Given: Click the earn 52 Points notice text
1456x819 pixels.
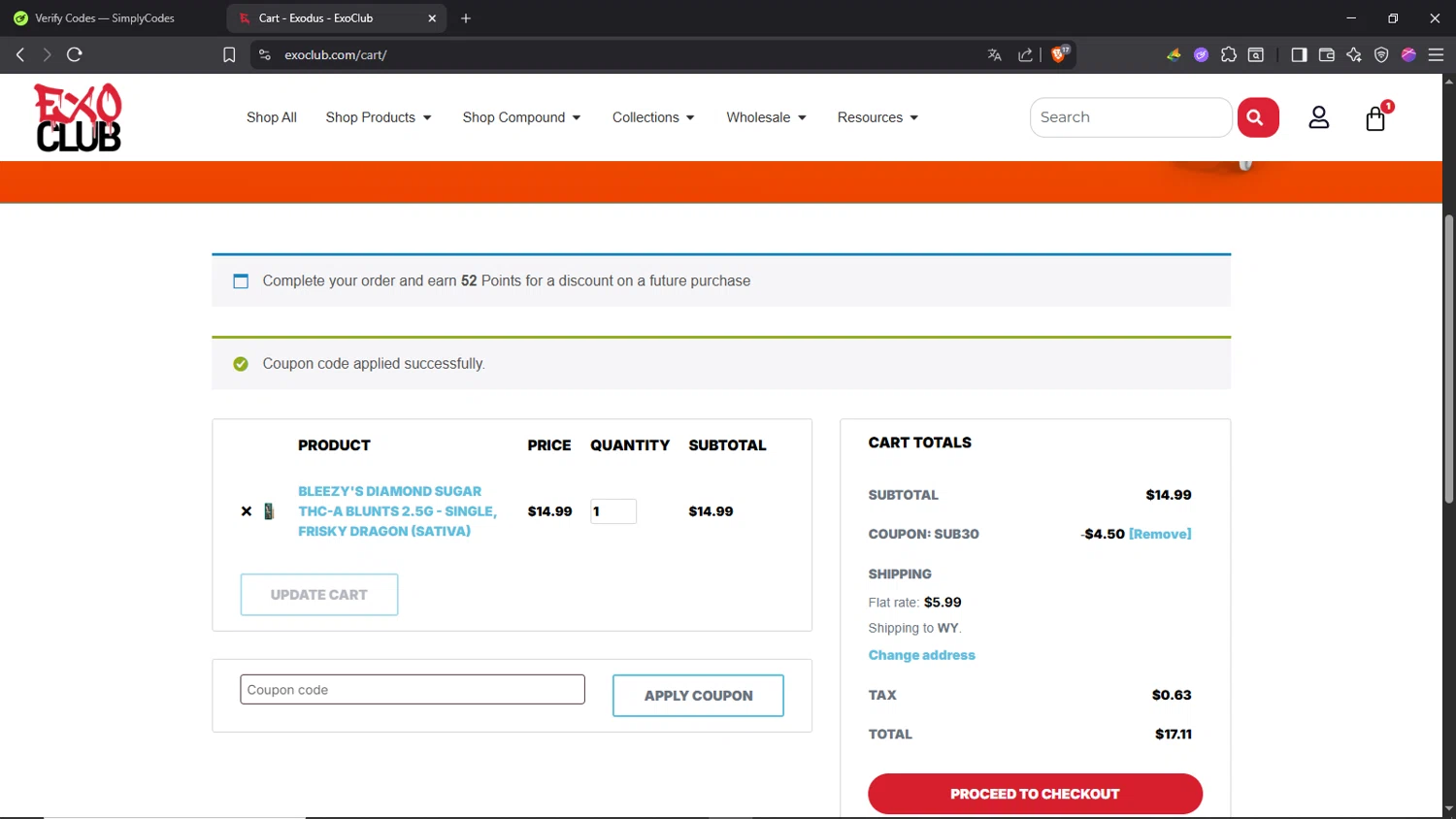Looking at the screenshot, I should click(x=506, y=280).
